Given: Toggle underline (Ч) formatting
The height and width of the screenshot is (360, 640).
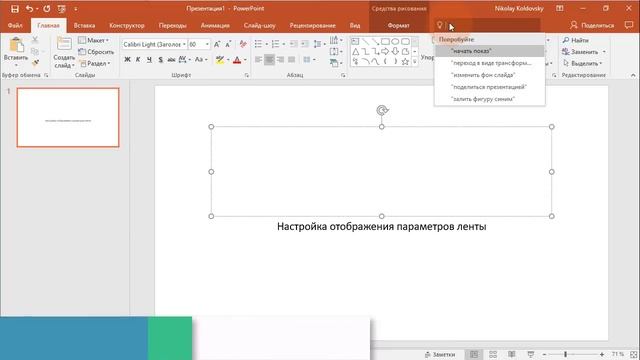Looking at the screenshot, I should 149,60.
